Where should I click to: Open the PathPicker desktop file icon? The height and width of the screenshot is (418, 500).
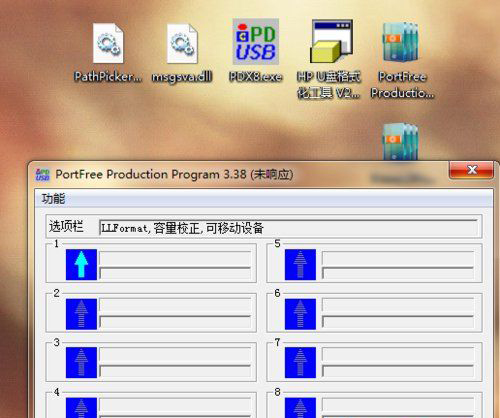[x=108, y=43]
